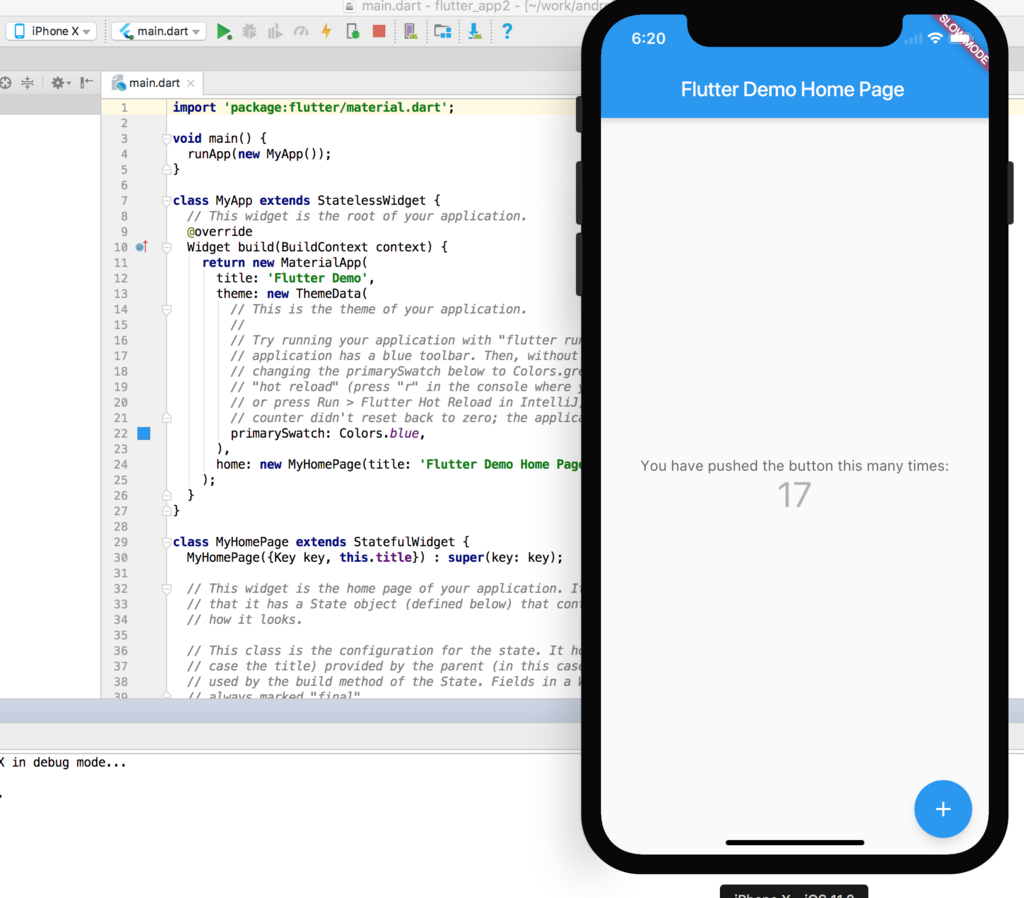Attach debugger to running process
This screenshot has height=898, width=1024.
[x=353, y=31]
